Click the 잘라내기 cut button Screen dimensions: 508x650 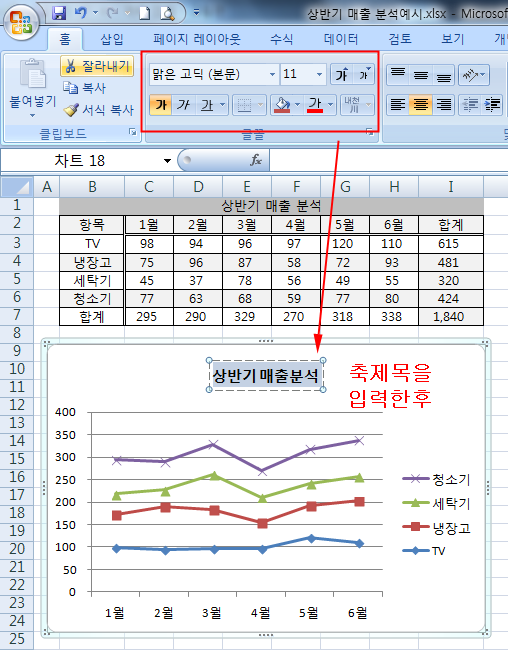click(97, 66)
